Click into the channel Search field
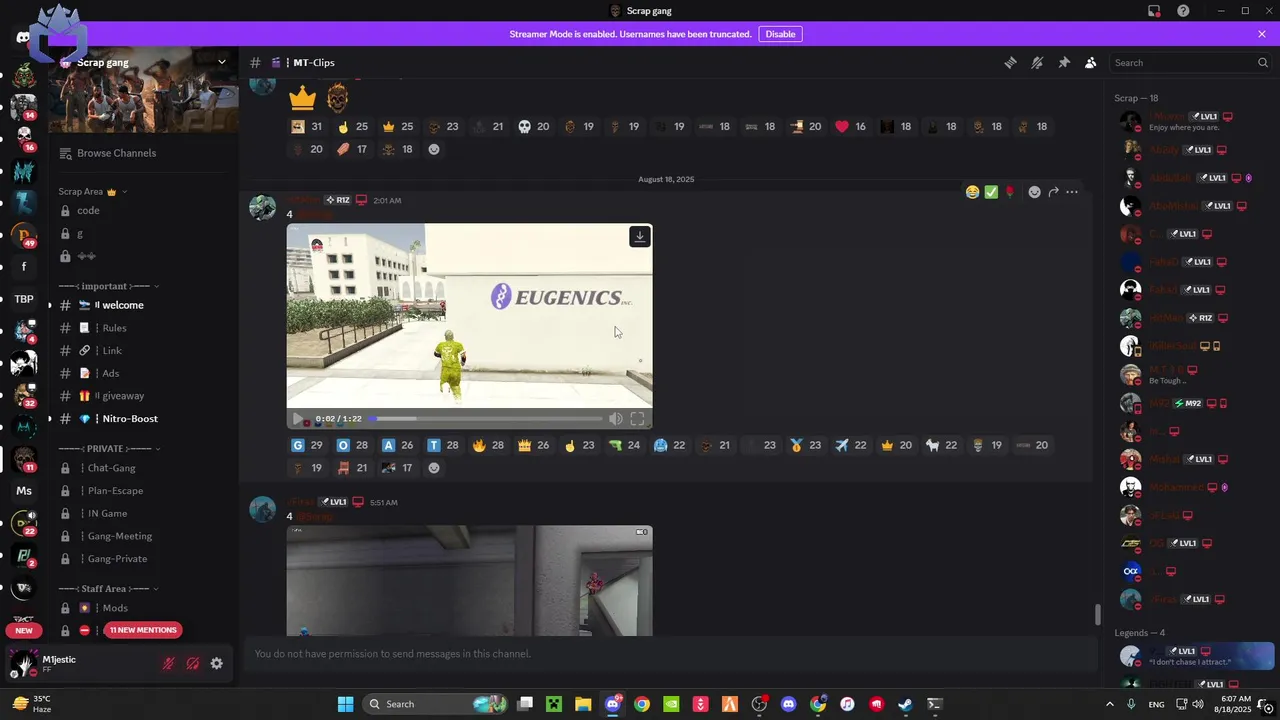The image size is (1280, 720). tap(1190, 62)
